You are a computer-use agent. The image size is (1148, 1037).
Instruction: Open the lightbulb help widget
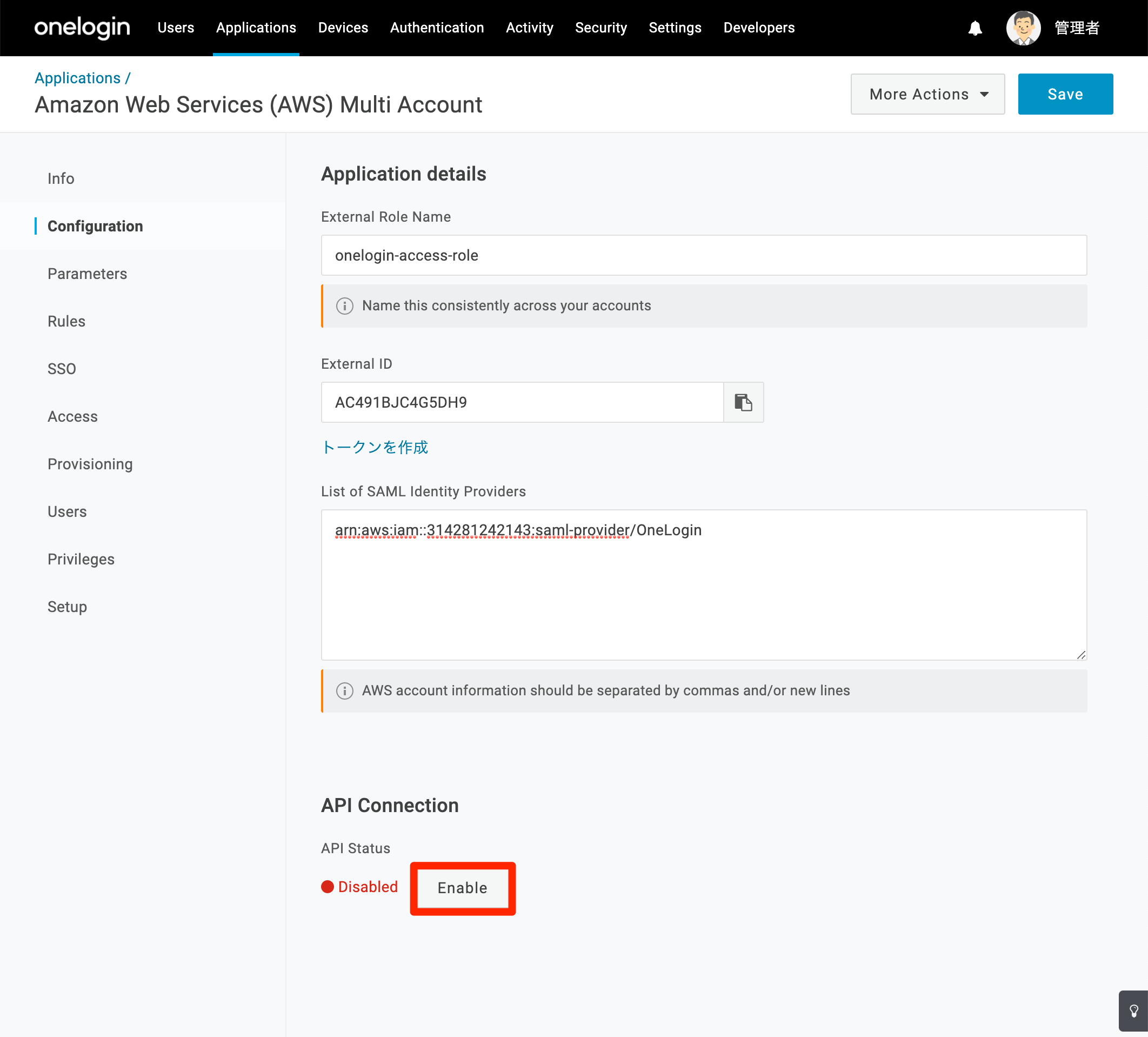coord(1133,1012)
